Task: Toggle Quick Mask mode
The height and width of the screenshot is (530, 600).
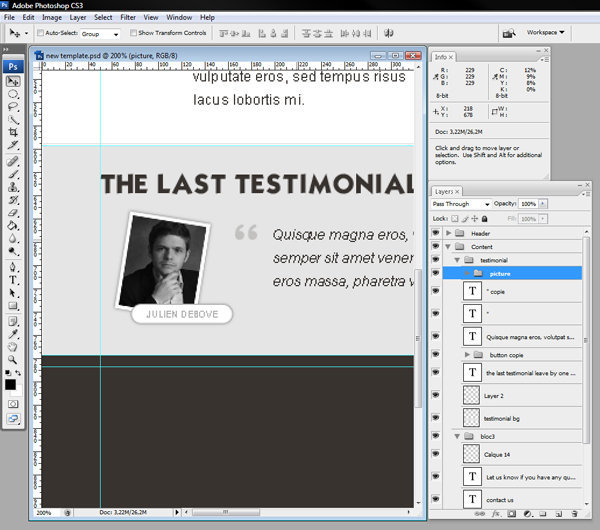Action: 13,404
